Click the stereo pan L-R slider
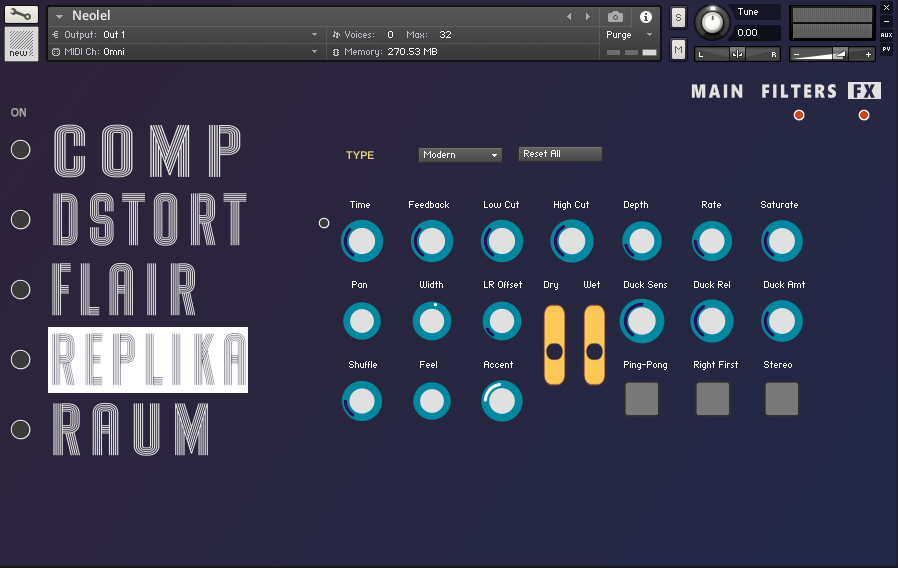The height and width of the screenshot is (568, 898). (x=737, y=54)
